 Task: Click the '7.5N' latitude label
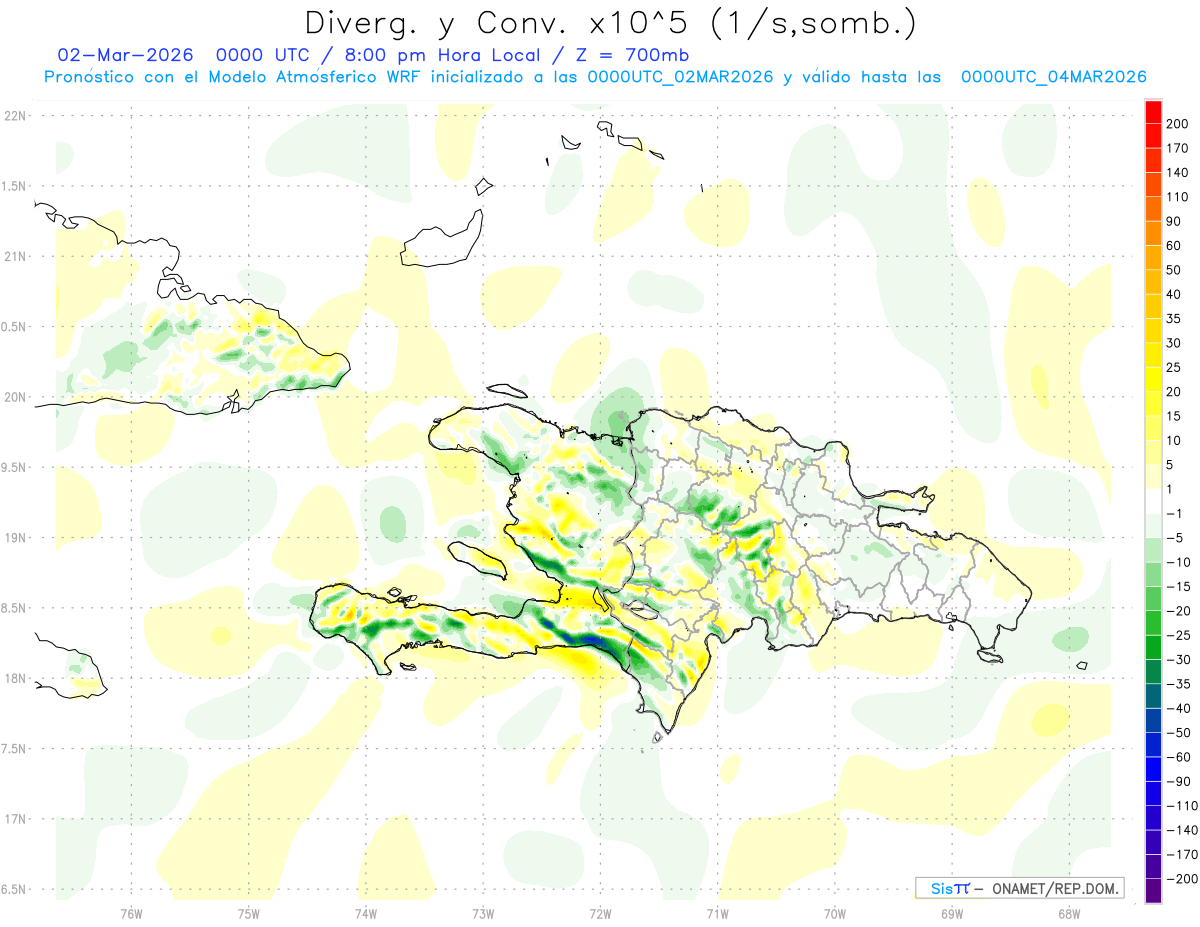pyautogui.click(x=15, y=749)
